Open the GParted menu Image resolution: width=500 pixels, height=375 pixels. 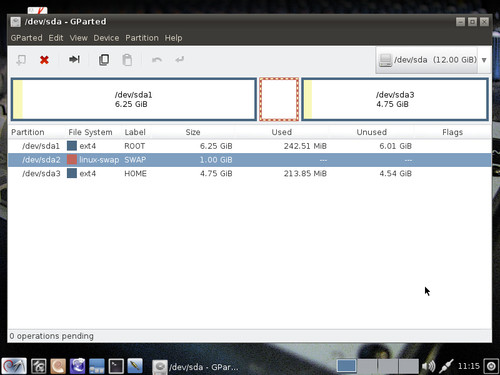pyautogui.click(x=26, y=38)
